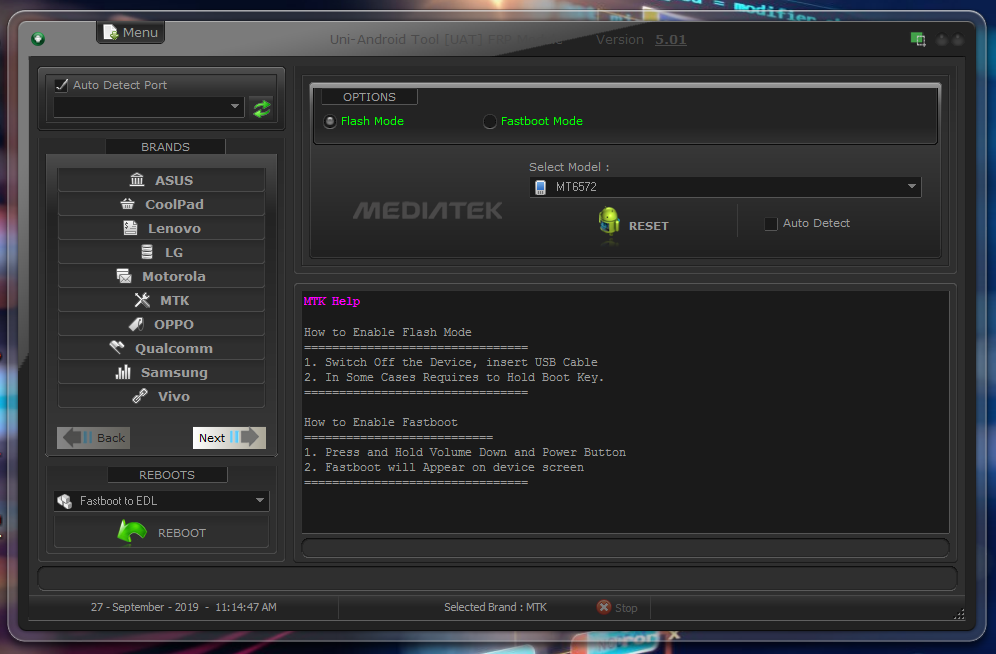Click the green monitor icon at top right
Screen dimensions: 996x654
pyautogui.click(x=918, y=39)
